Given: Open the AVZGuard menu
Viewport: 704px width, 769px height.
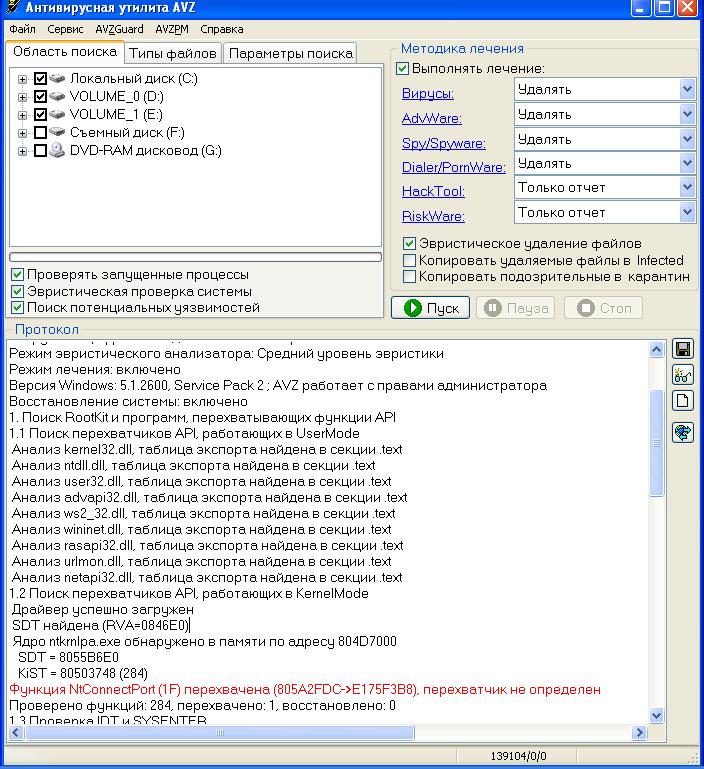Looking at the screenshot, I should (x=119, y=29).
